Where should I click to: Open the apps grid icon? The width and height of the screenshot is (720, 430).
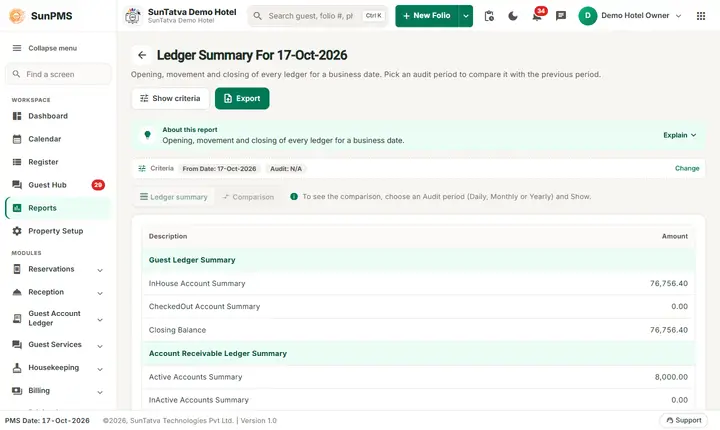tap(701, 16)
